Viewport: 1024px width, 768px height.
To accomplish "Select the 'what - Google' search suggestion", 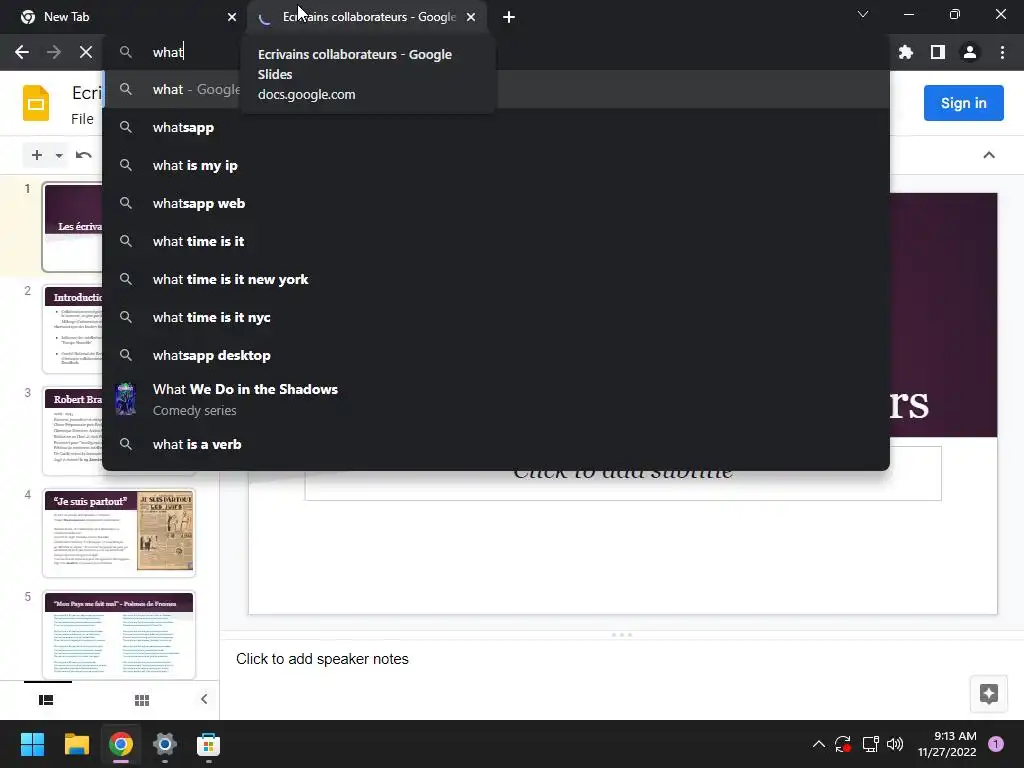I will coord(496,89).
